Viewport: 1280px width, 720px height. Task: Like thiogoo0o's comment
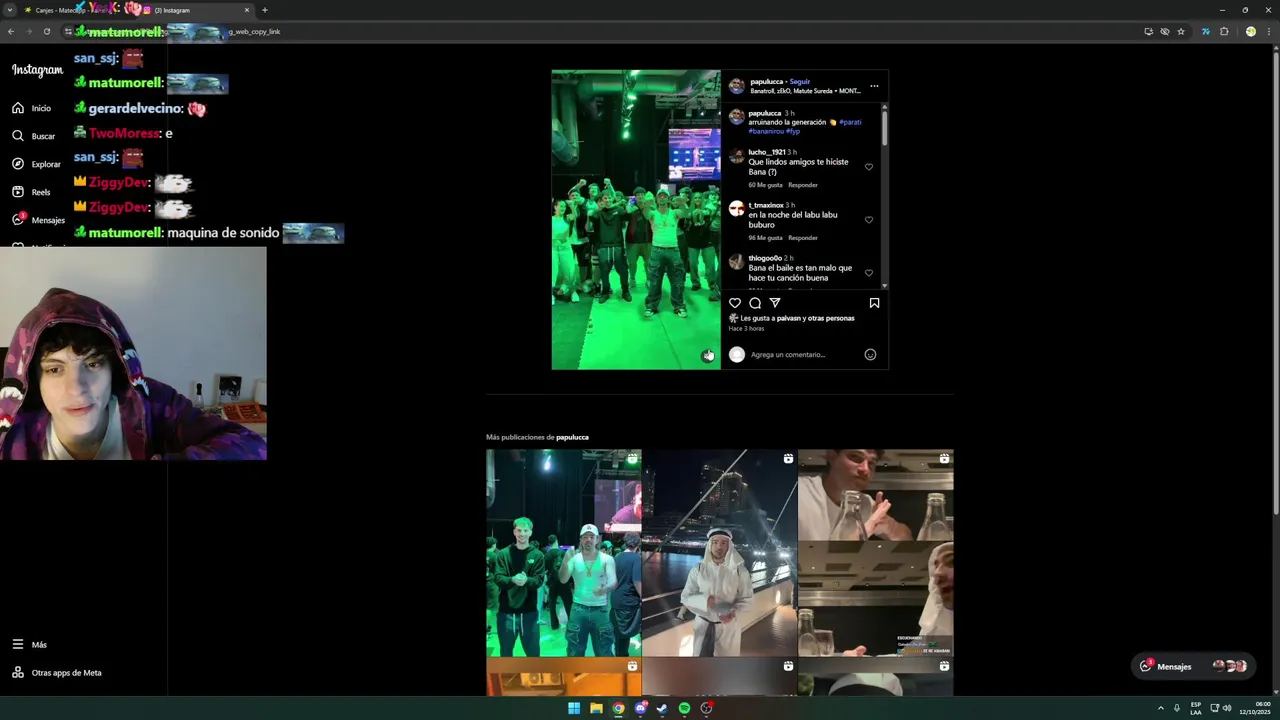(869, 273)
